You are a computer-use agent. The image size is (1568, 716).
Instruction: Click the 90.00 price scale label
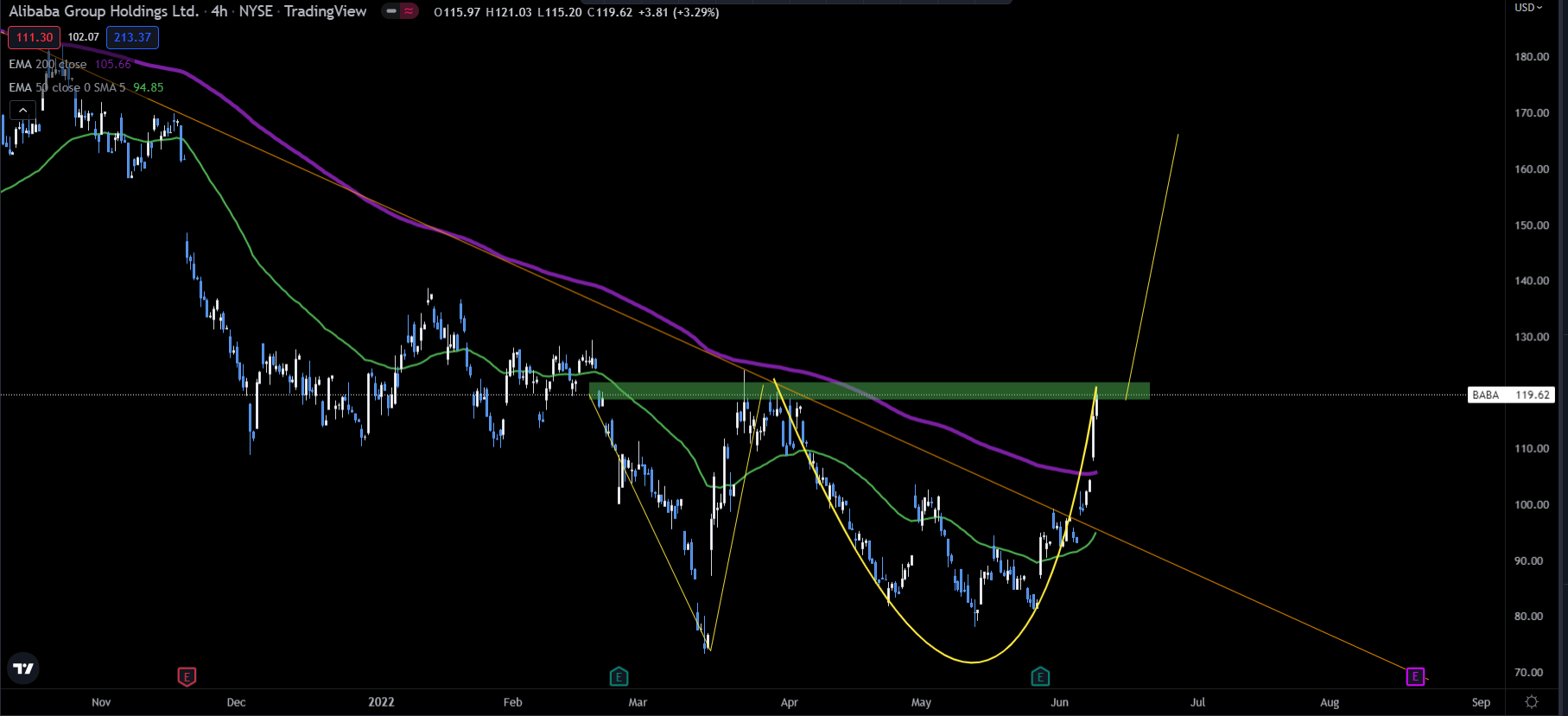click(x=1530, y=561)
